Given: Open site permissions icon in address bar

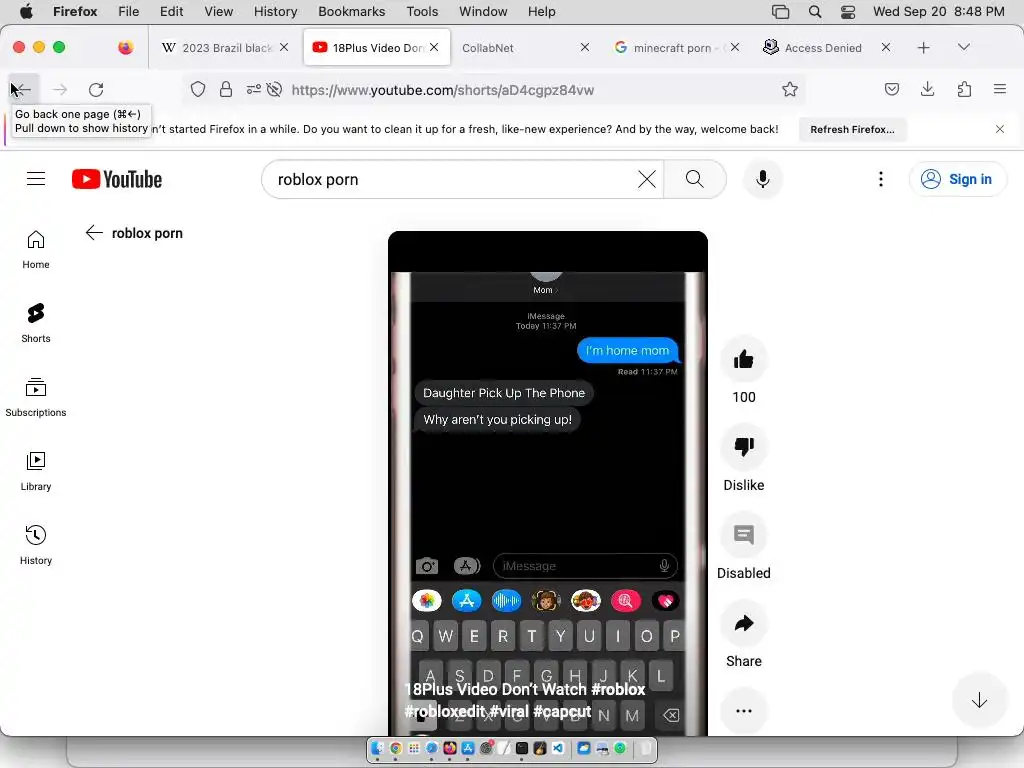Looking at the screenshot, I should click(253, 89).
